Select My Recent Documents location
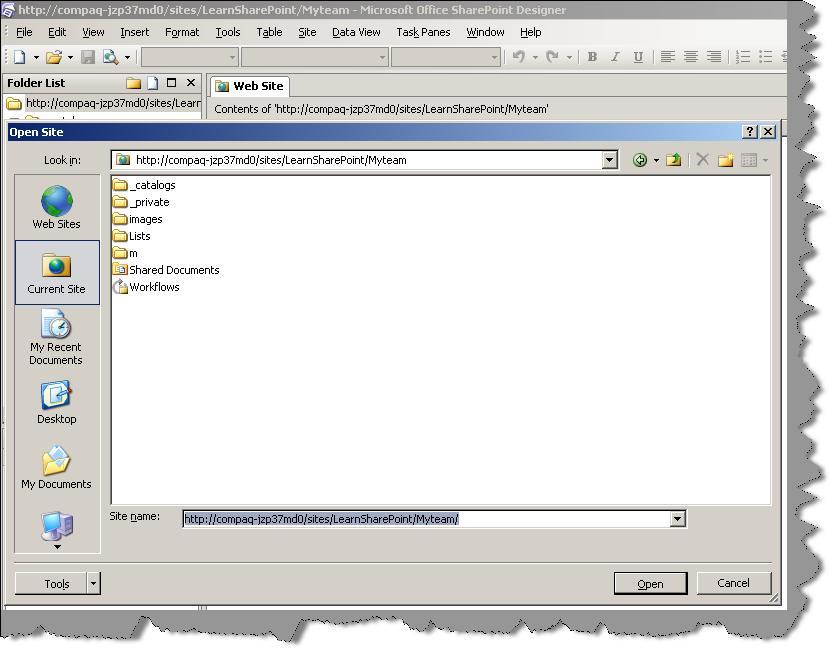Viewport: 830px width, 648px height. click(x=56, y=337)
